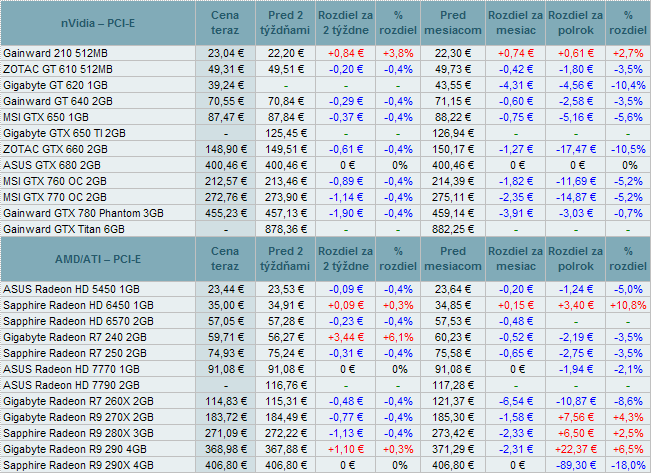Click 'Sapphire Radeon R9 290X 4GB'
This screenshot has width=651, height=473.
click(78, 465)
